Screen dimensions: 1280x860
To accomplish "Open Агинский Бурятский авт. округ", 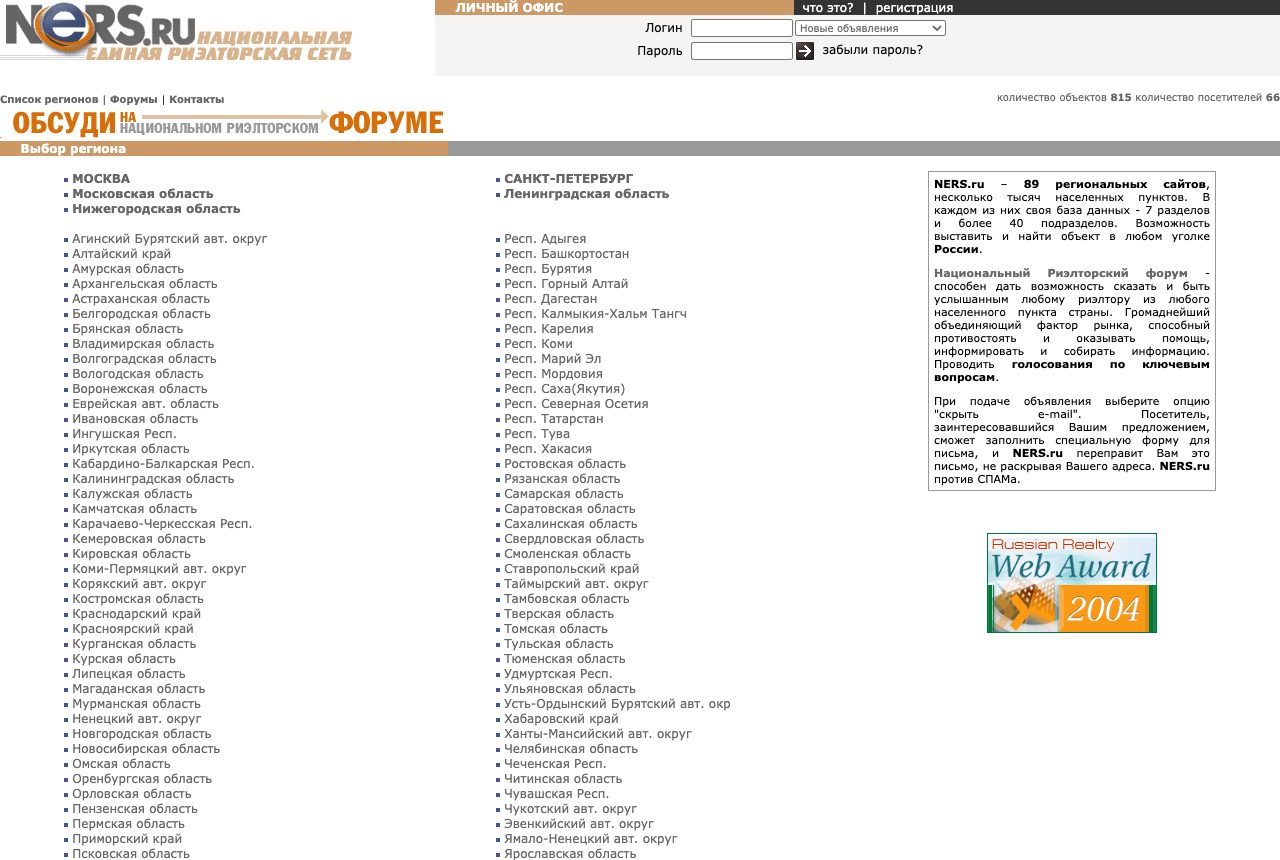I will [x=170, y=239].
